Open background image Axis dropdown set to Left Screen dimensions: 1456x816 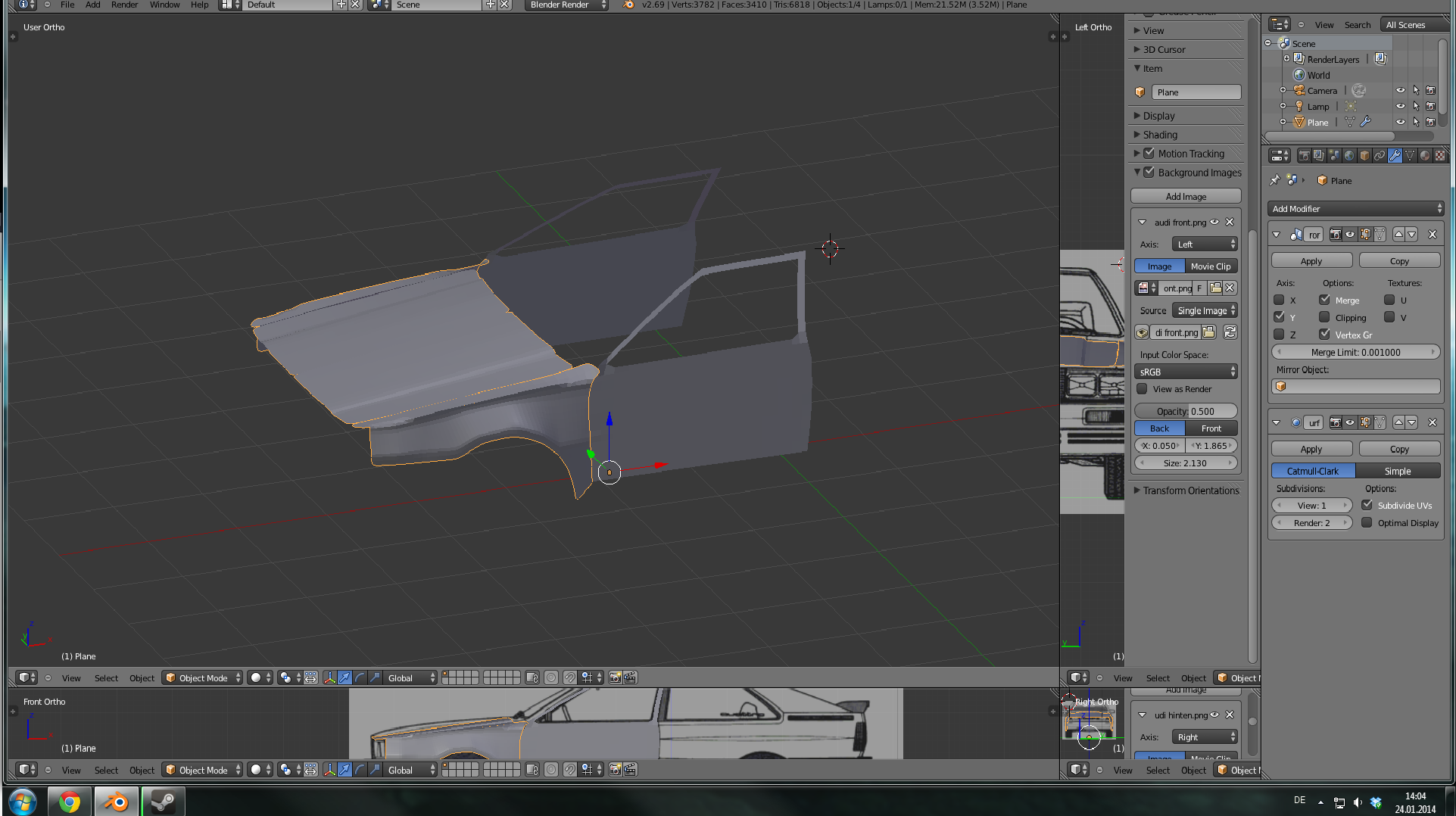click(1205, 244)
